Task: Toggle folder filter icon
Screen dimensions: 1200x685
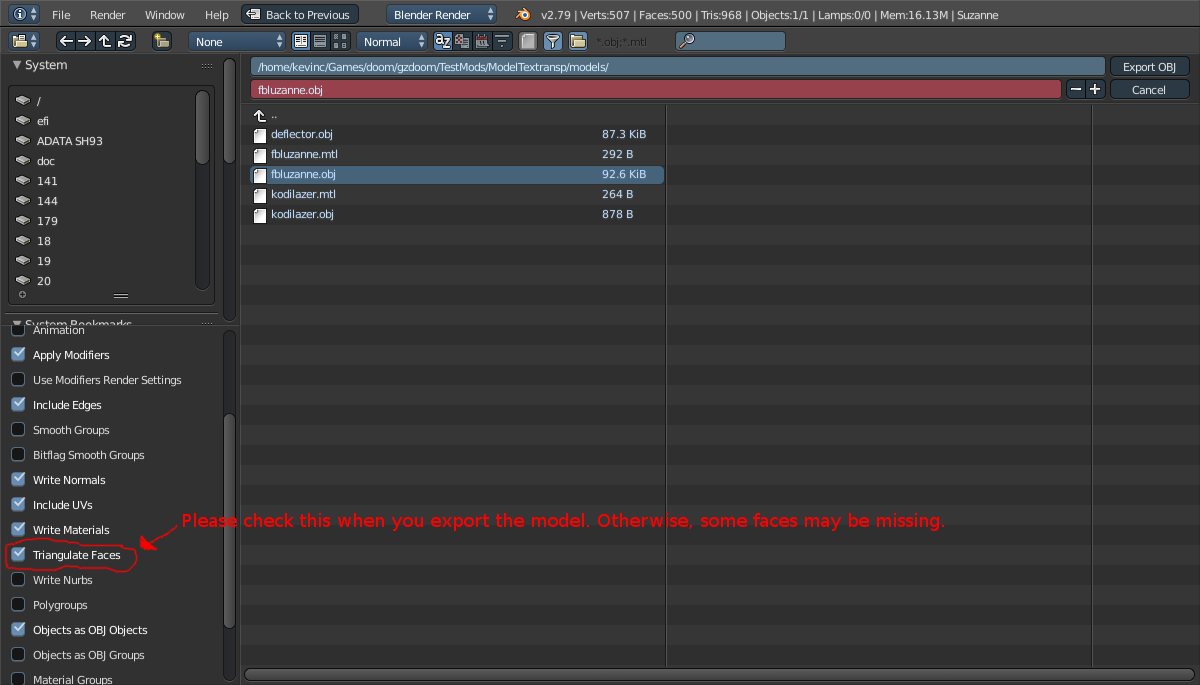Action: [x=578, y=41]
